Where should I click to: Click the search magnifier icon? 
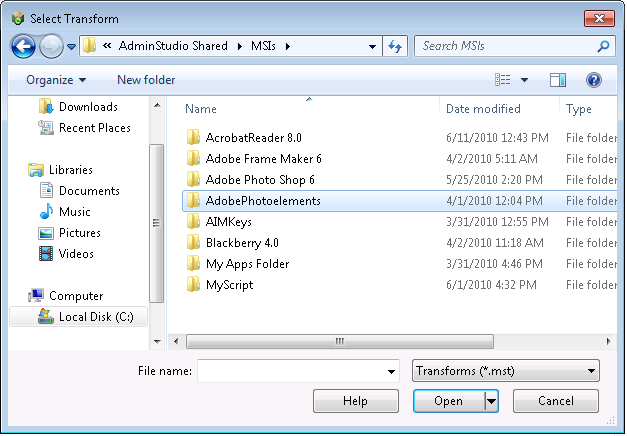604,46
